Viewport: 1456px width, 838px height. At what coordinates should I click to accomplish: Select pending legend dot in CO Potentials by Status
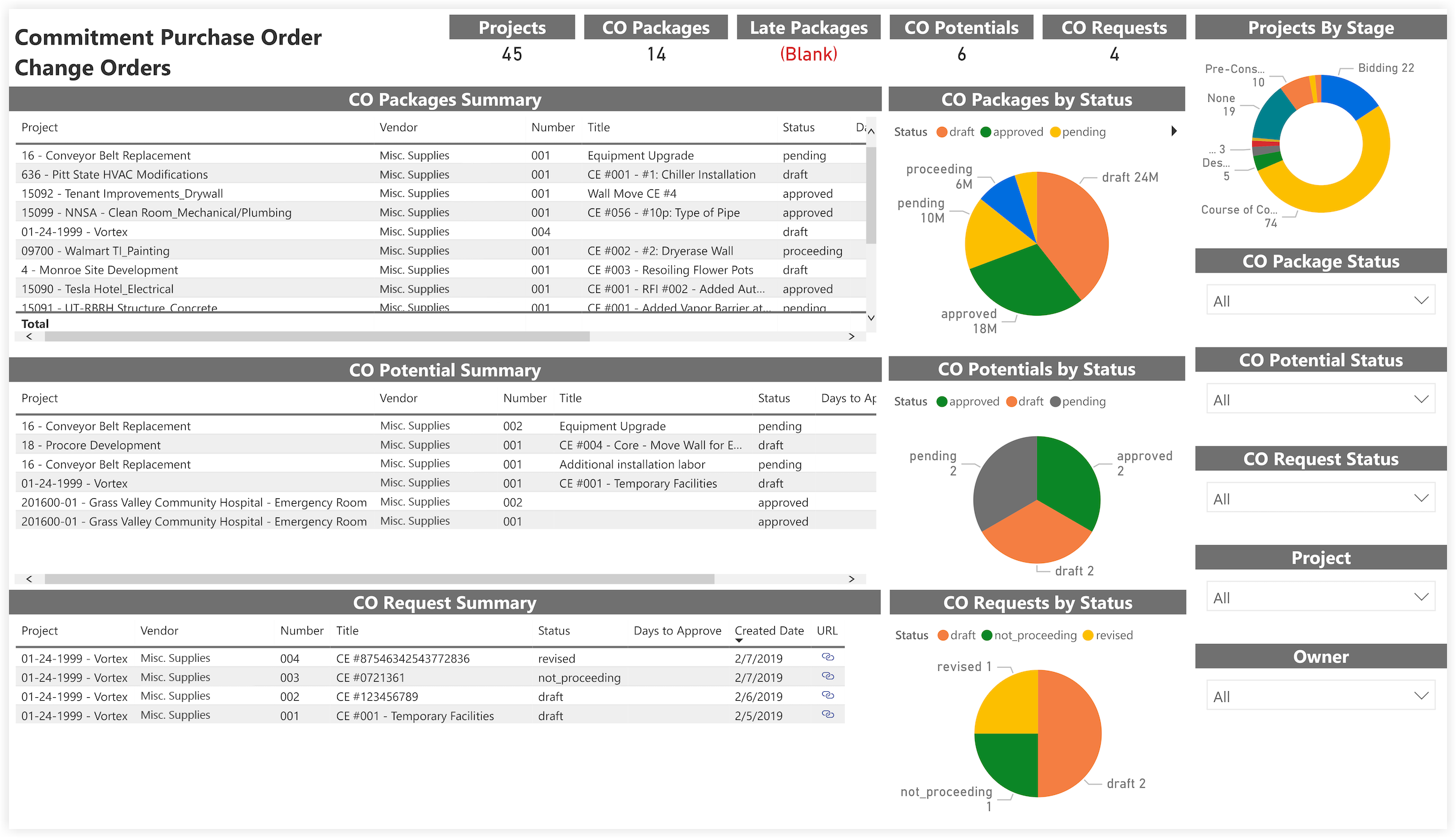pos(1055,401)
